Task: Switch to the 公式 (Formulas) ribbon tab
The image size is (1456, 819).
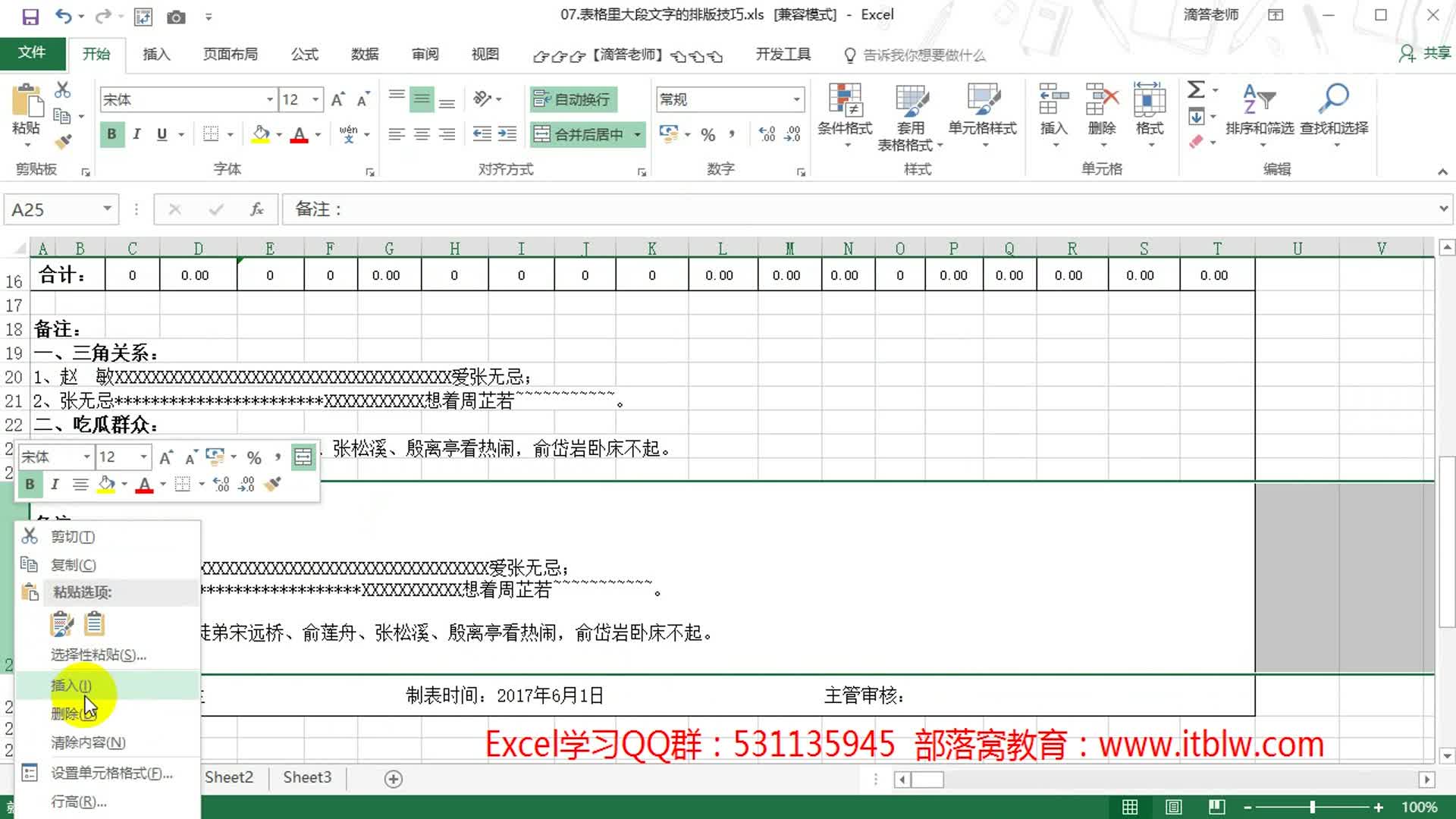Action: (305, 54)
